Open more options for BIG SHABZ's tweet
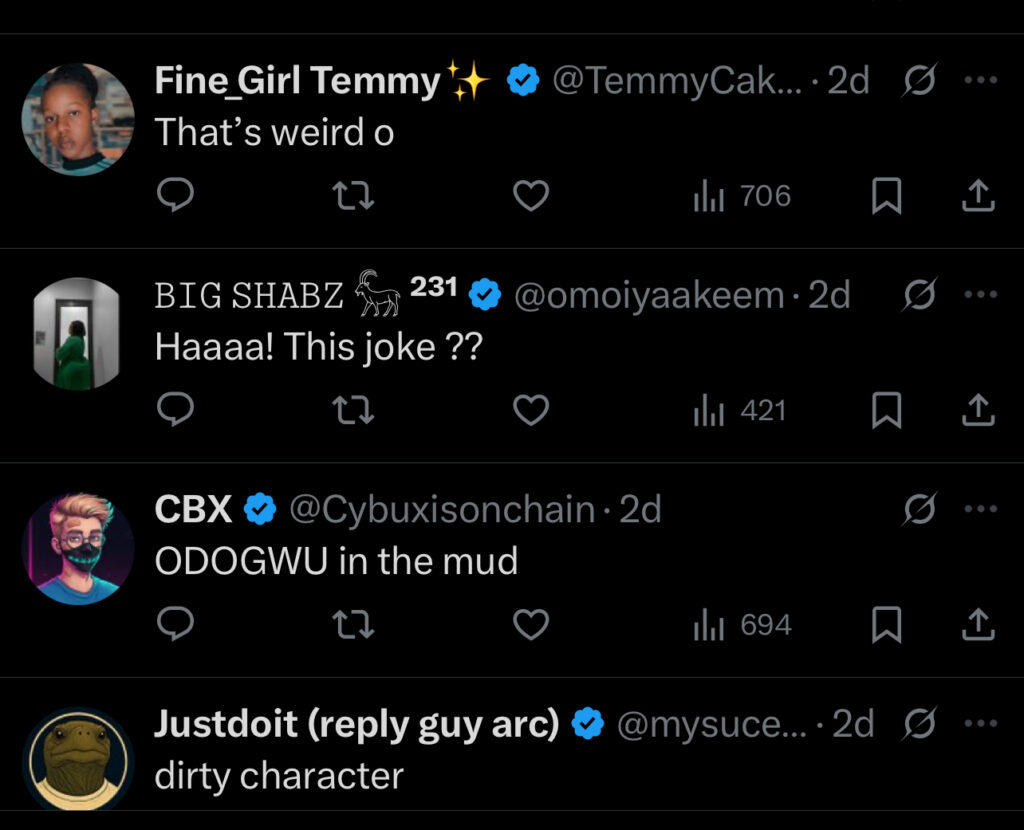 click(980, 295)
